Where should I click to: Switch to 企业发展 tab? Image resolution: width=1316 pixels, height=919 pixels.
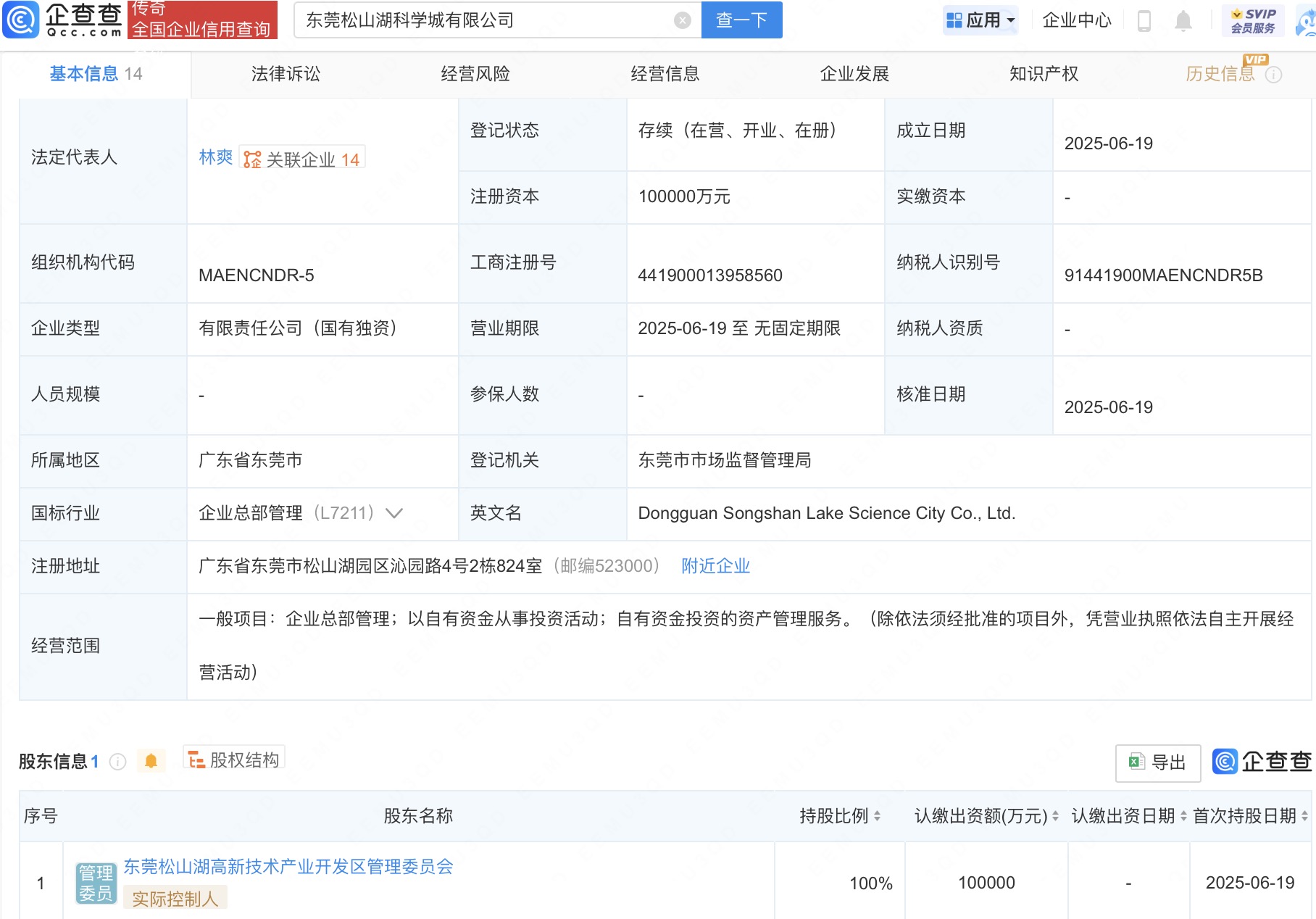click(854, 74)
